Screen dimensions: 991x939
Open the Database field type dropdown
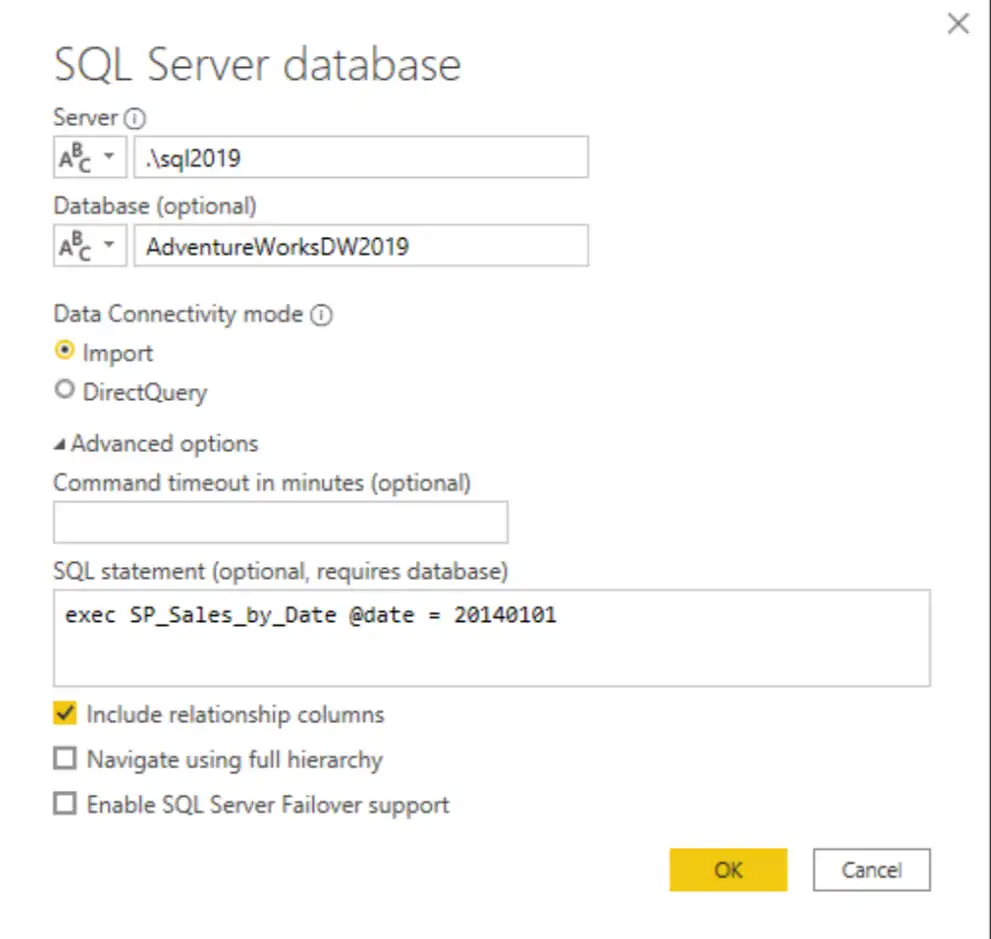(90, 245)
